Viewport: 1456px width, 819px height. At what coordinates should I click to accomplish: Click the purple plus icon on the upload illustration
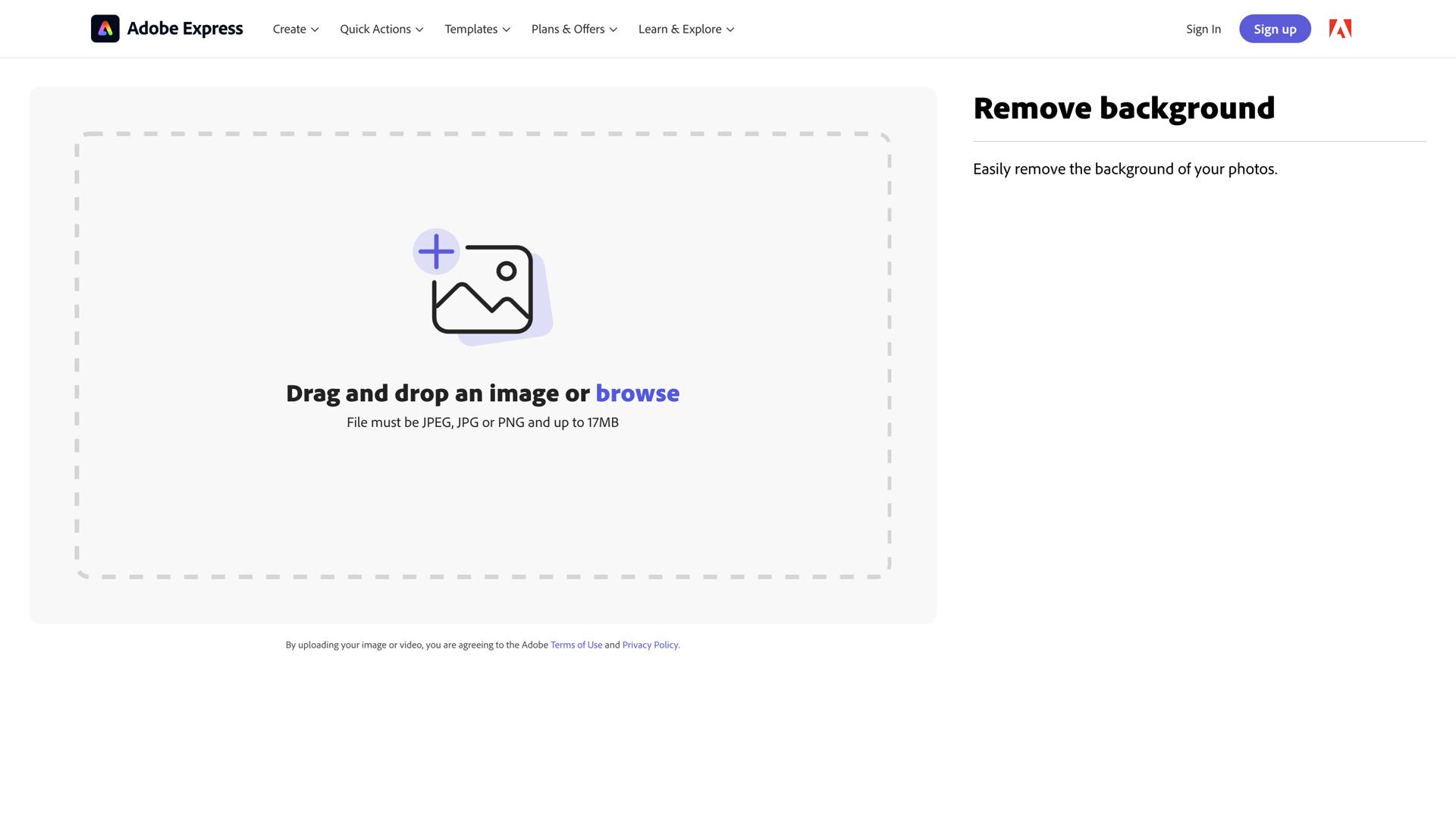(x=436, y=251)
